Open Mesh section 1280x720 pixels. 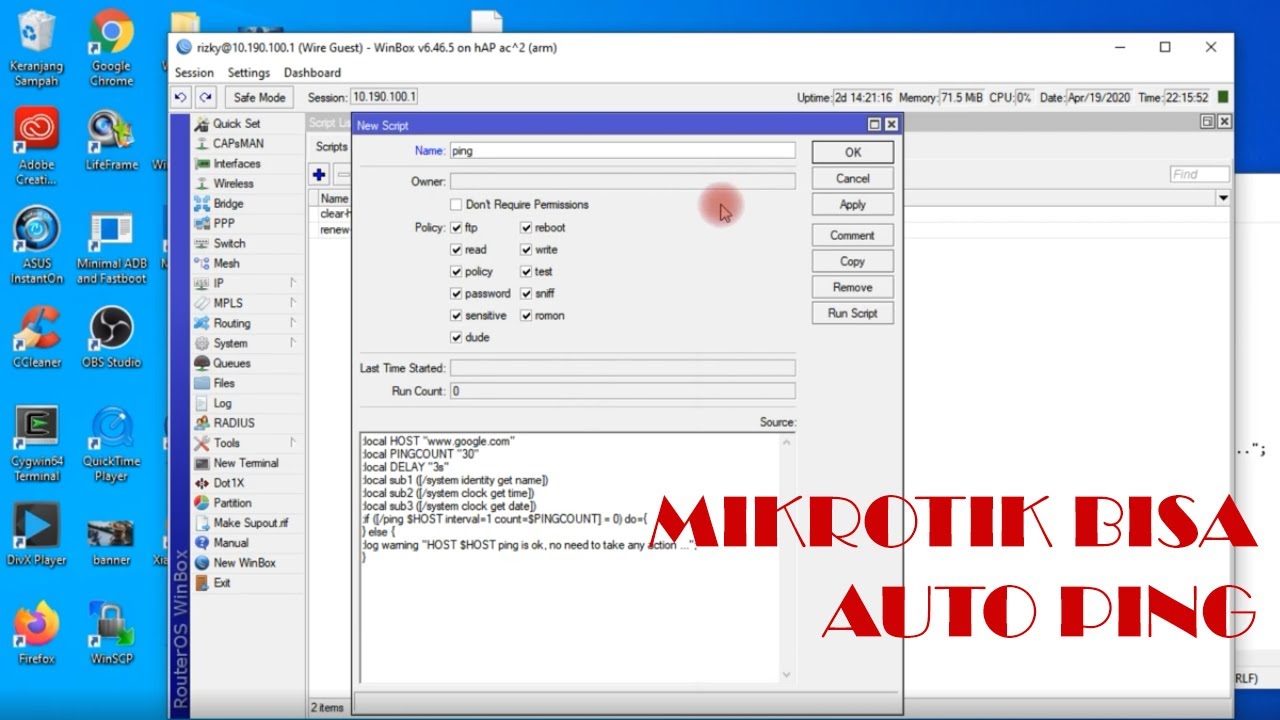coord(226,263)
